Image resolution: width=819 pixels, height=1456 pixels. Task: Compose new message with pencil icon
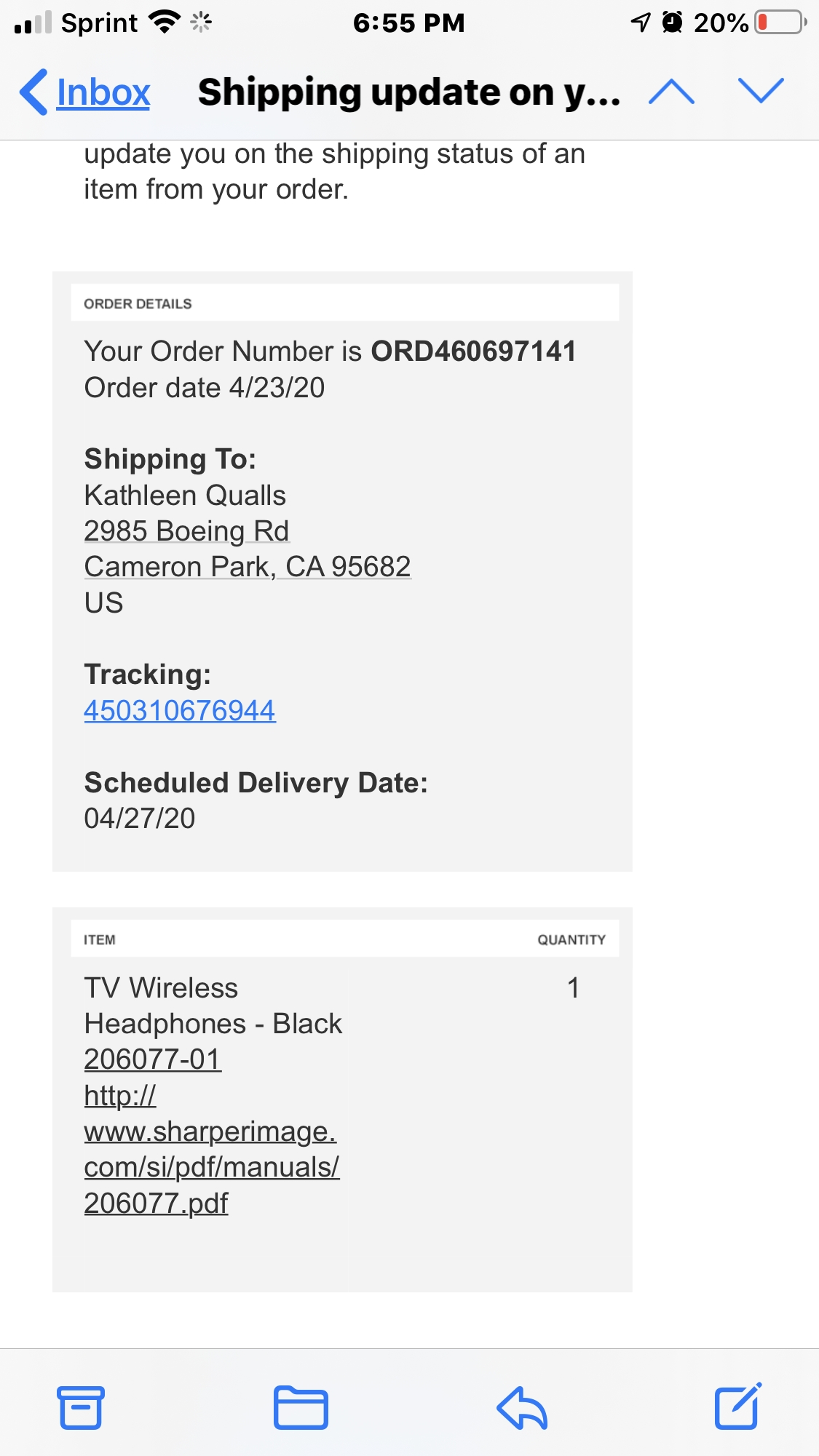pyautogui.click(x=738, y=1406)
